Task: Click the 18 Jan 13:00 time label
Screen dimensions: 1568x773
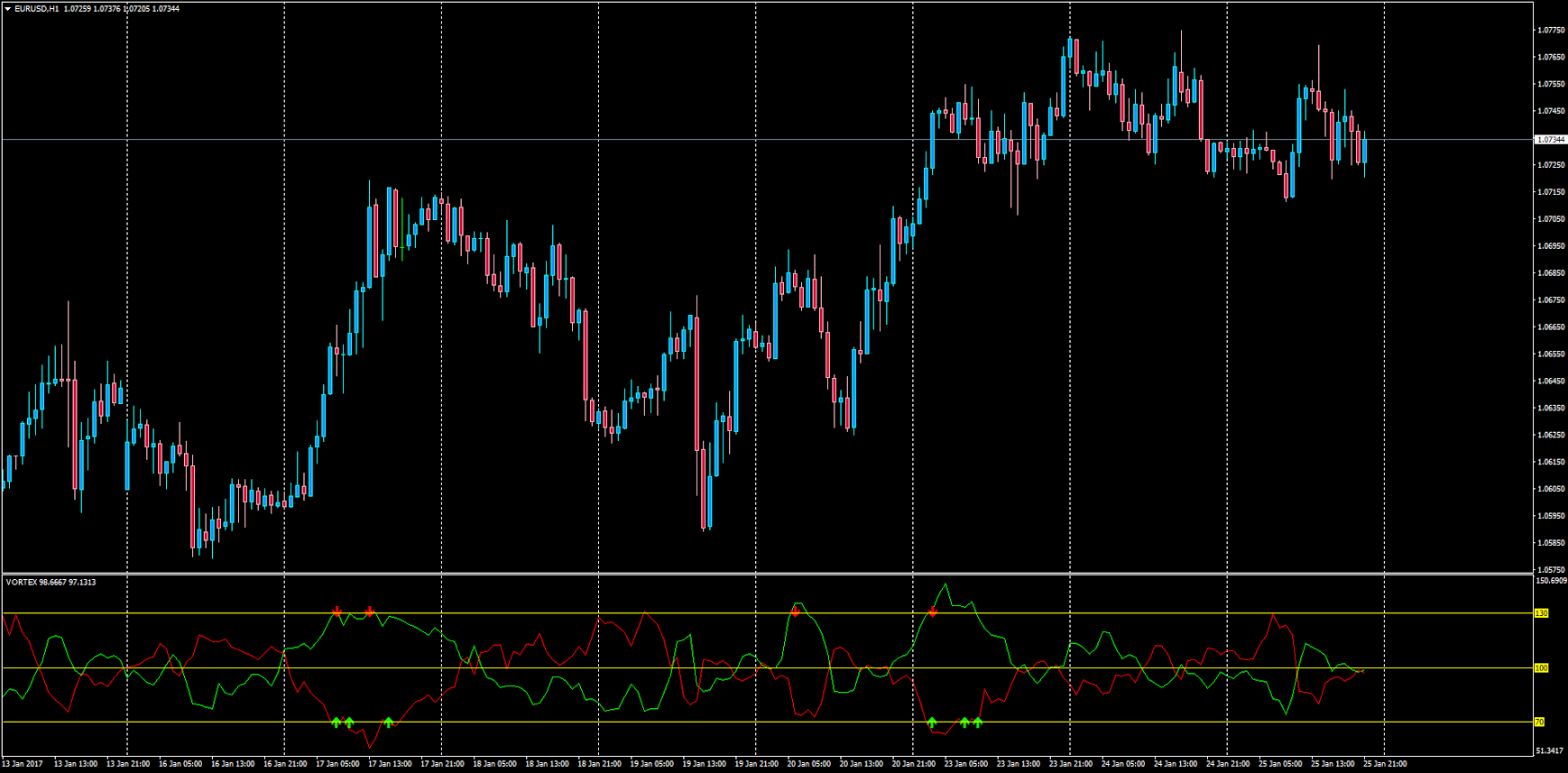Action: click(x=547, y=764)
